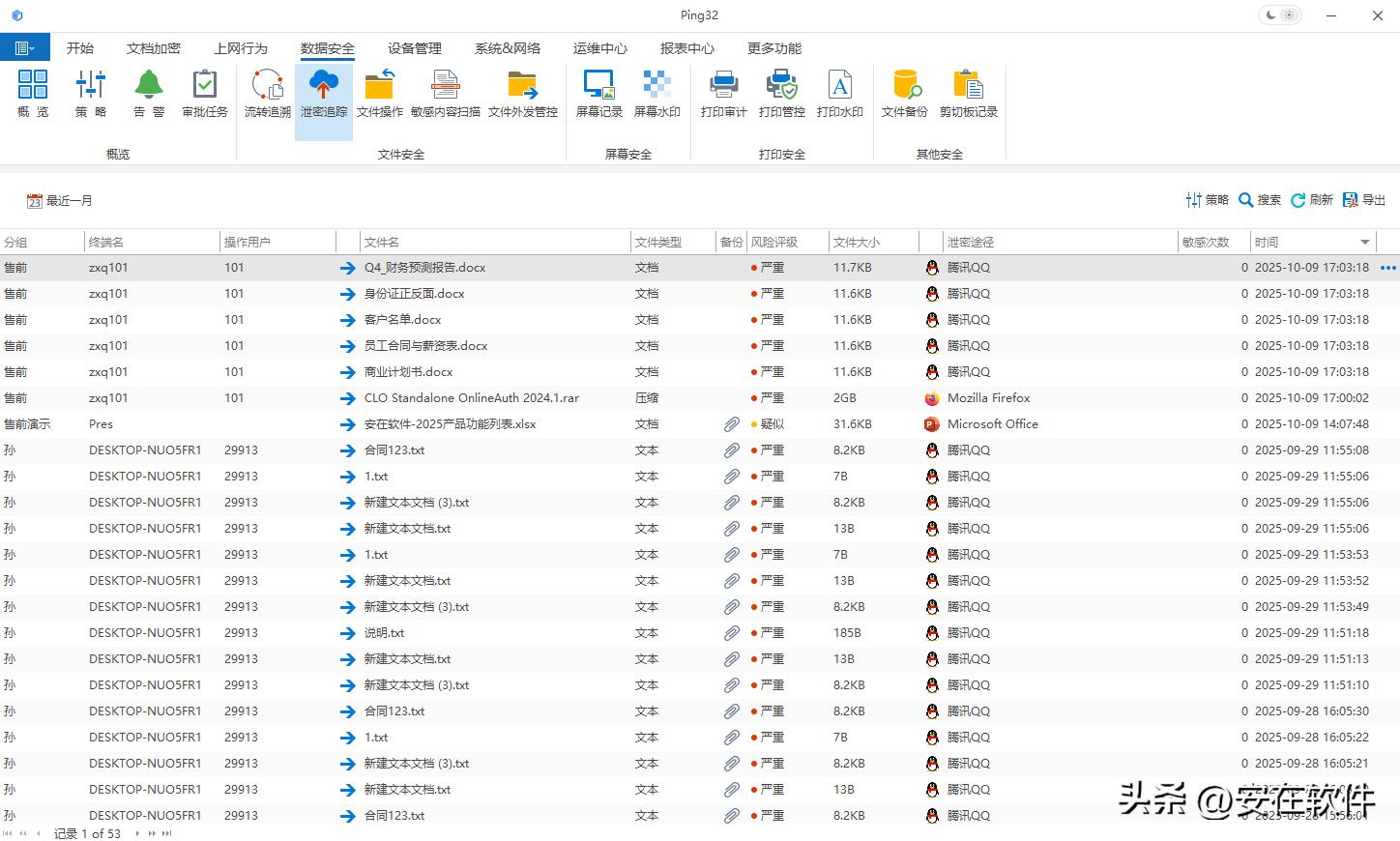Switch to the 设备管理 tab

click(414, 48)
